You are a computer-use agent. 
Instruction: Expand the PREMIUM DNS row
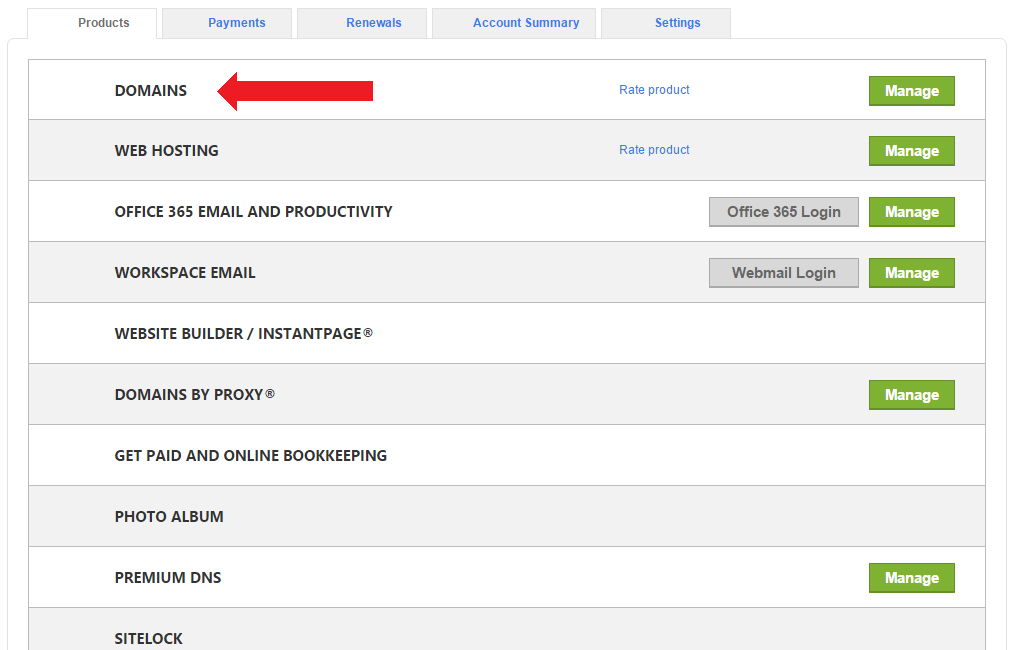coord(507,578)
